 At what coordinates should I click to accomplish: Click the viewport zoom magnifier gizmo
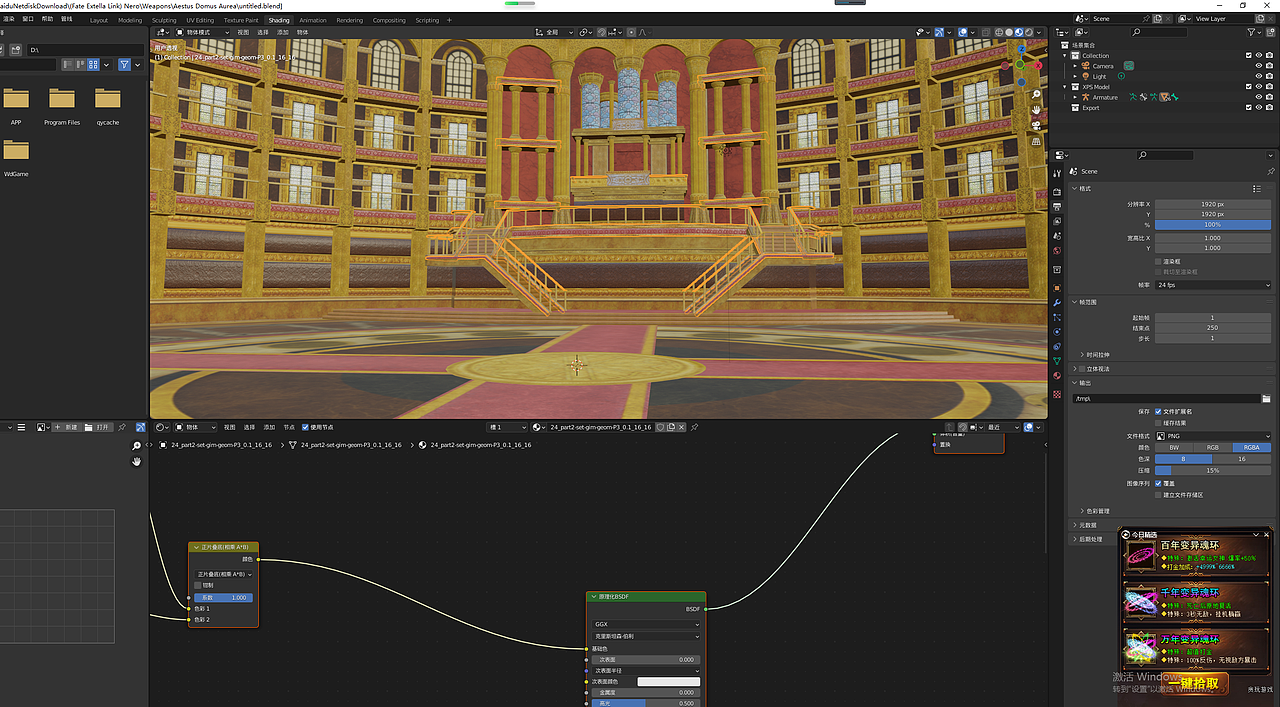pos(1038,94)
